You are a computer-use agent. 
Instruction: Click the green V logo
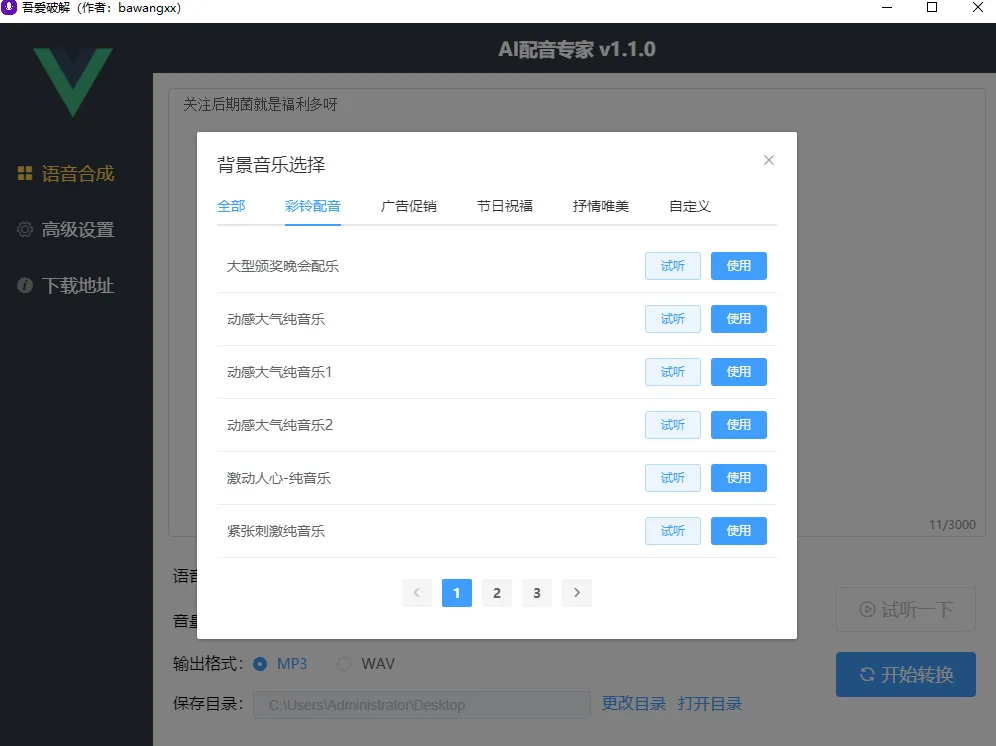tap(73, 82)
